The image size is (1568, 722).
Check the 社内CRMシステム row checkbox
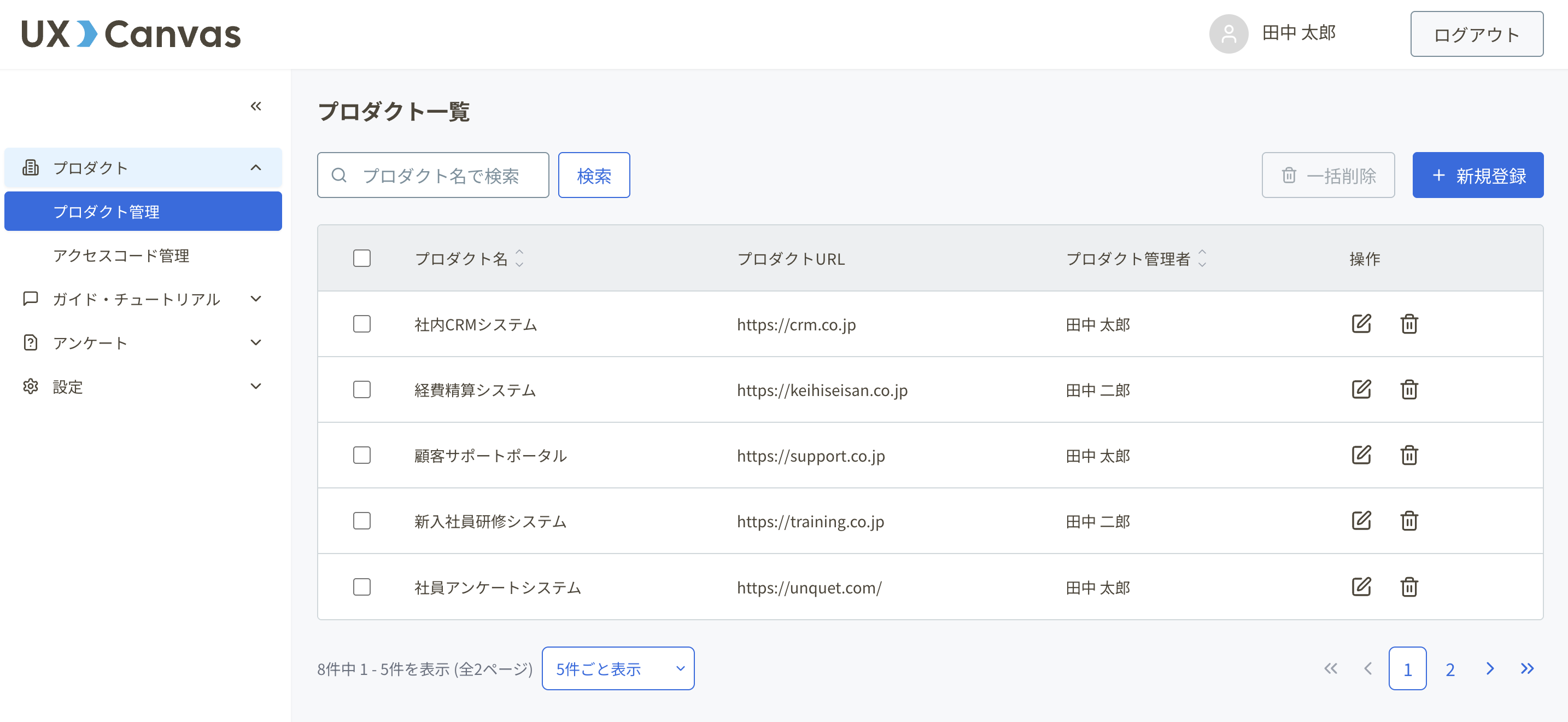(361, 324)
